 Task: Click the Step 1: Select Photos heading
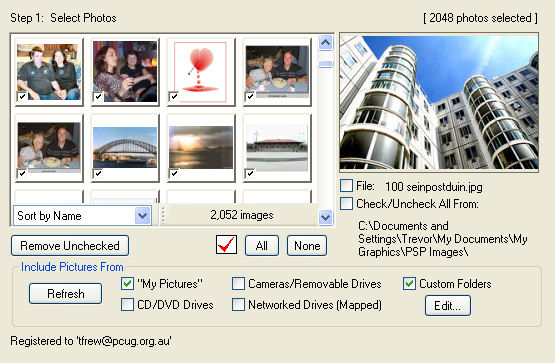(63, 18)
